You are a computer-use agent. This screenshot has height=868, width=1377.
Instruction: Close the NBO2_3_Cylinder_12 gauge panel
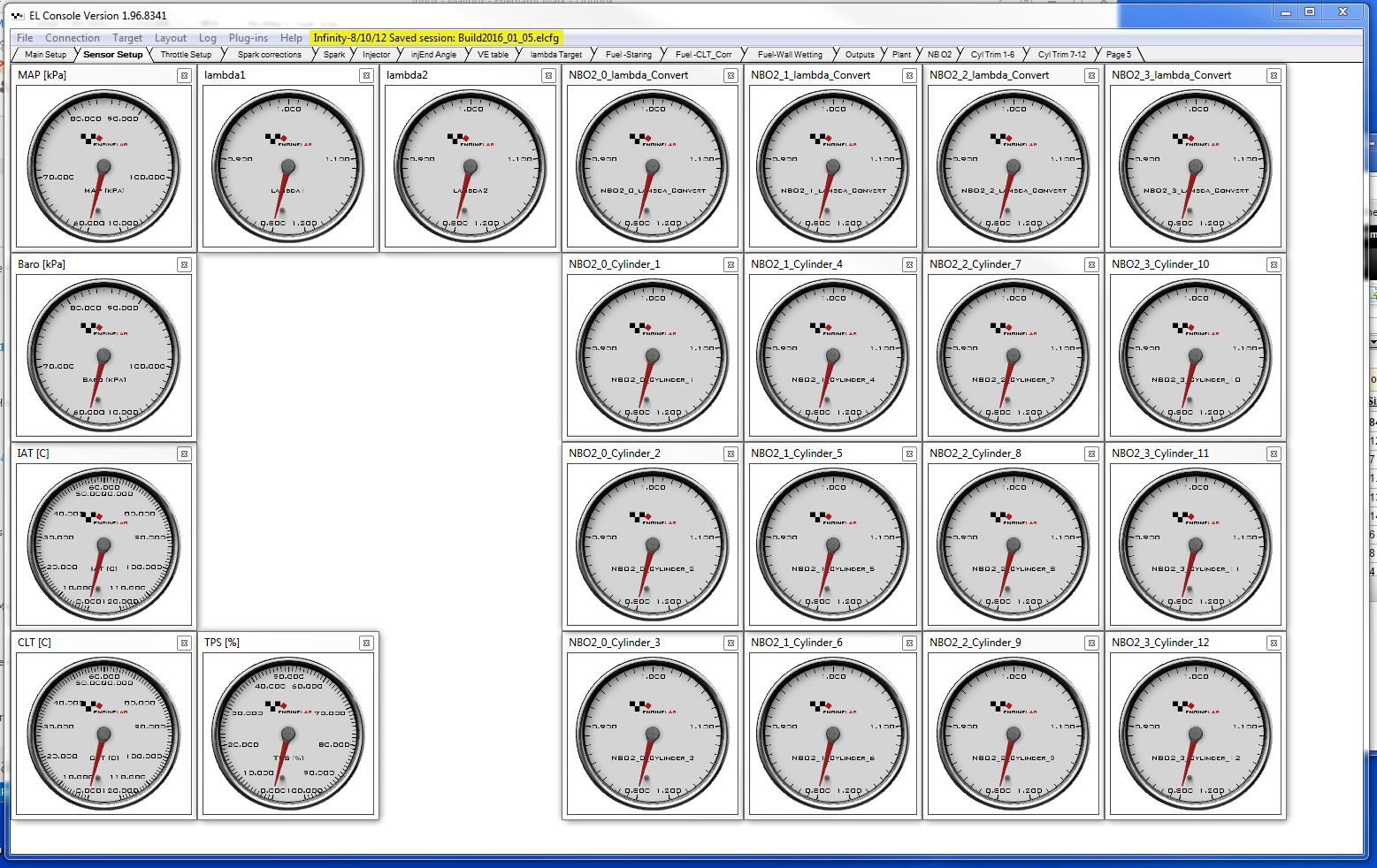pyautogui.click(x=1274, y=643)
